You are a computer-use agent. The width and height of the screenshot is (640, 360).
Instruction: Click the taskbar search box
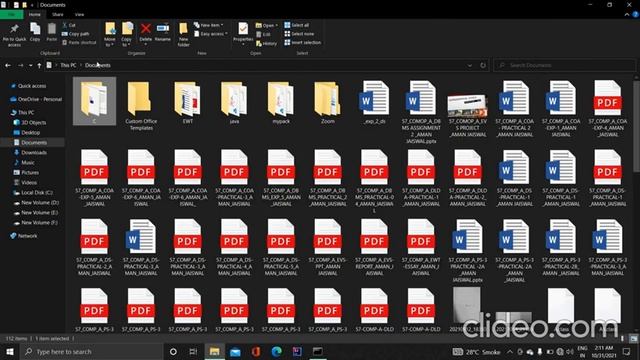[91, 351]
